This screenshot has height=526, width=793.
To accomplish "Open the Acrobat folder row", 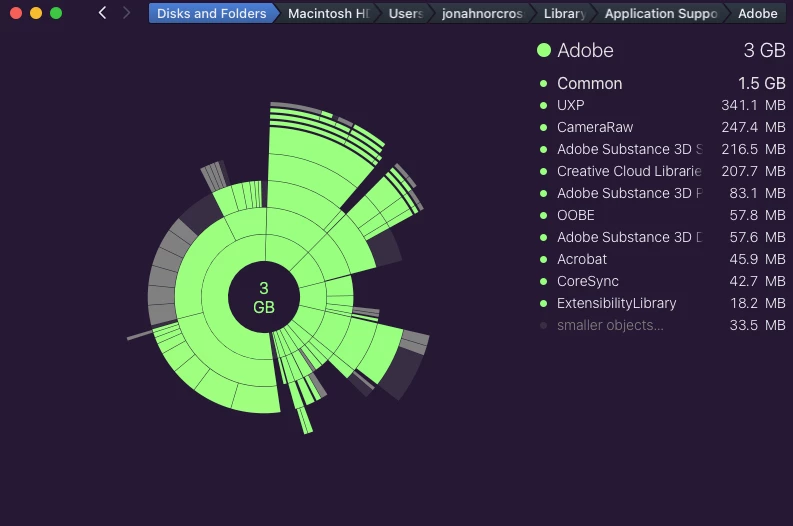I will point(661,259).
